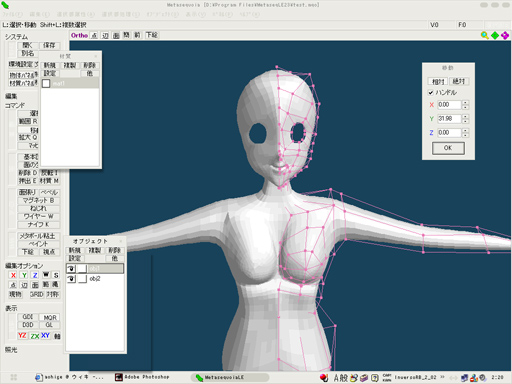Switch view to YZ plane
This screenshot has height=384, width=512.
(x=22, y=336)
